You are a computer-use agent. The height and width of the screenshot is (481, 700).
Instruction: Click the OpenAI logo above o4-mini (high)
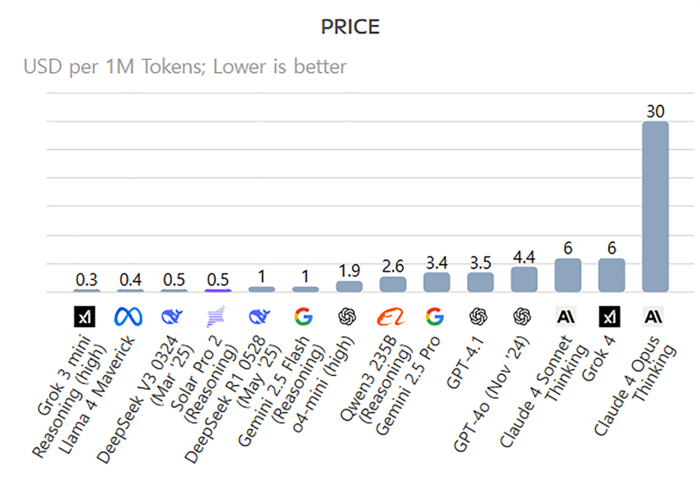coord(347,317)
